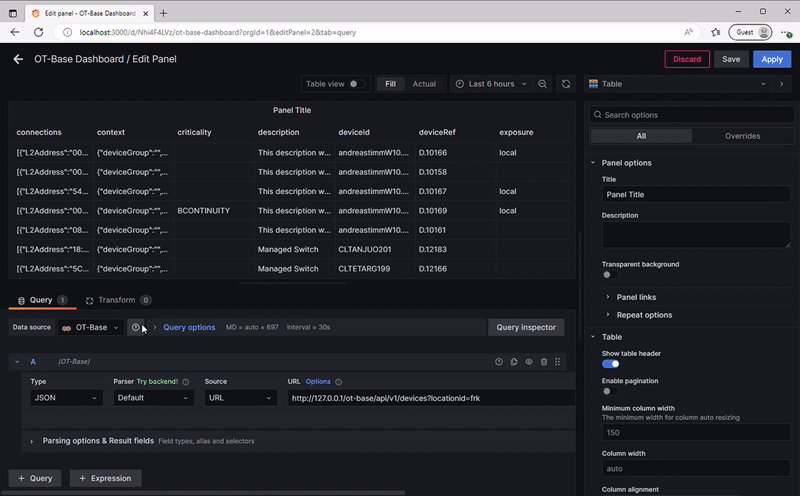800x496 pixels.
Task: Open the browser tab actions icon
Action: pyautogui.click(x=13, y=13)
